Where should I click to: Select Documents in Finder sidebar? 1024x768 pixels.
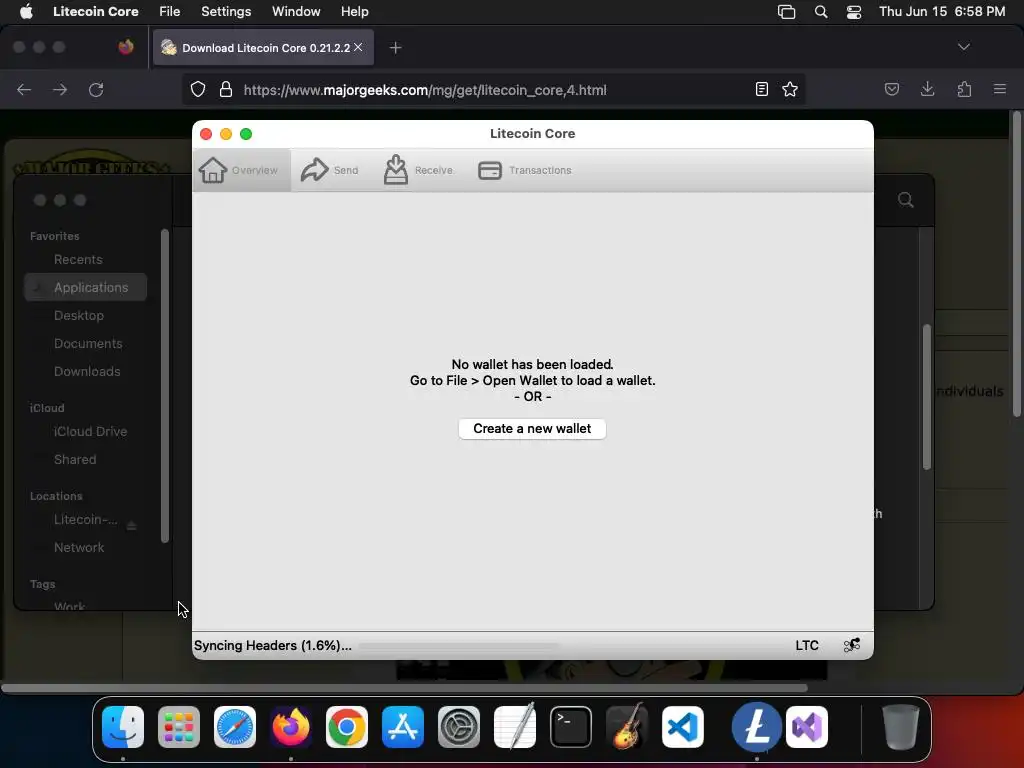click(x=86, y=344)
